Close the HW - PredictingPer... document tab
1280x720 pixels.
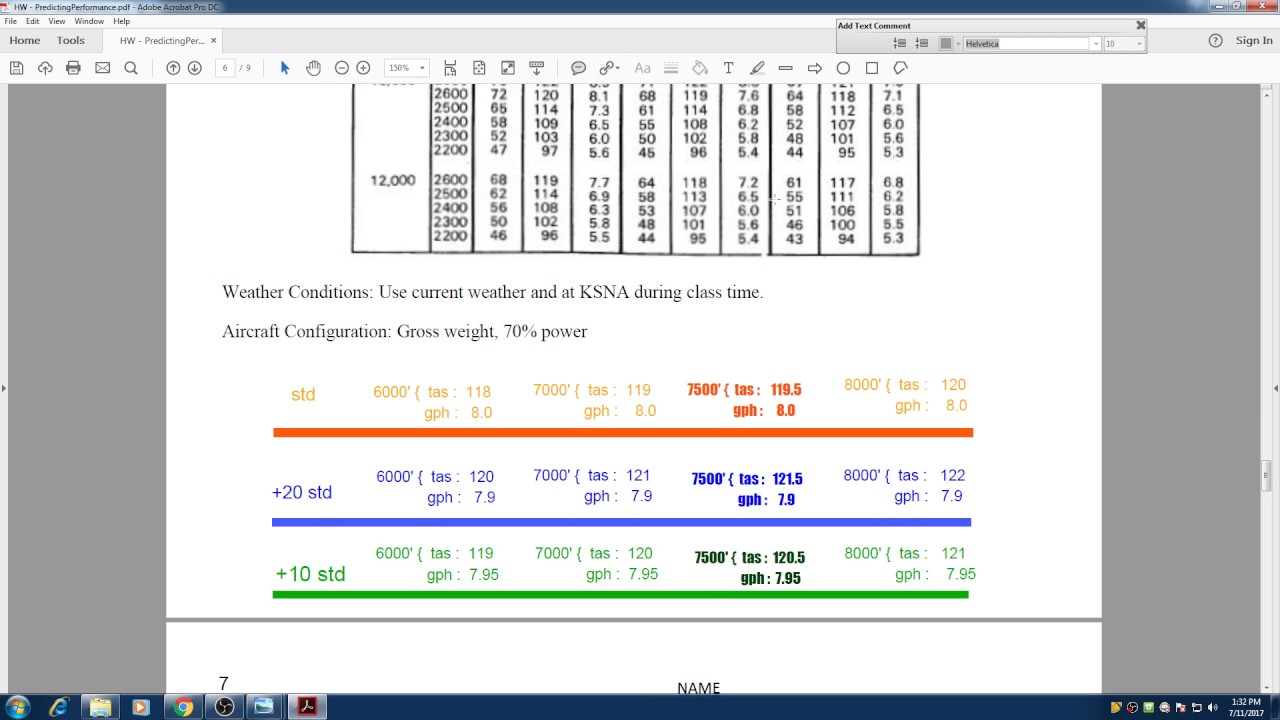[213, 41]
